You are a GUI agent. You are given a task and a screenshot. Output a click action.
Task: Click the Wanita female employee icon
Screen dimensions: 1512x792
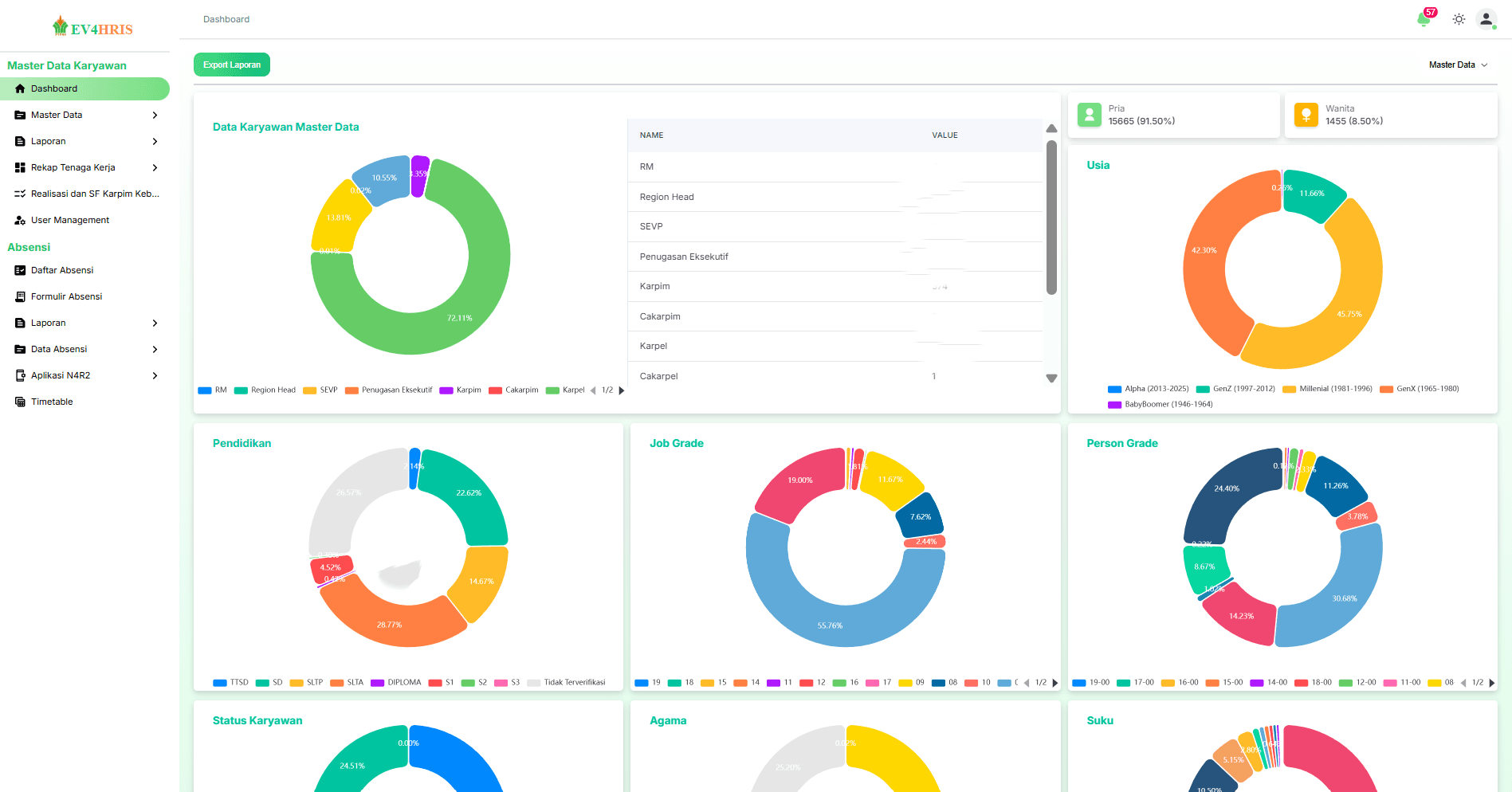pos(1306,115)
